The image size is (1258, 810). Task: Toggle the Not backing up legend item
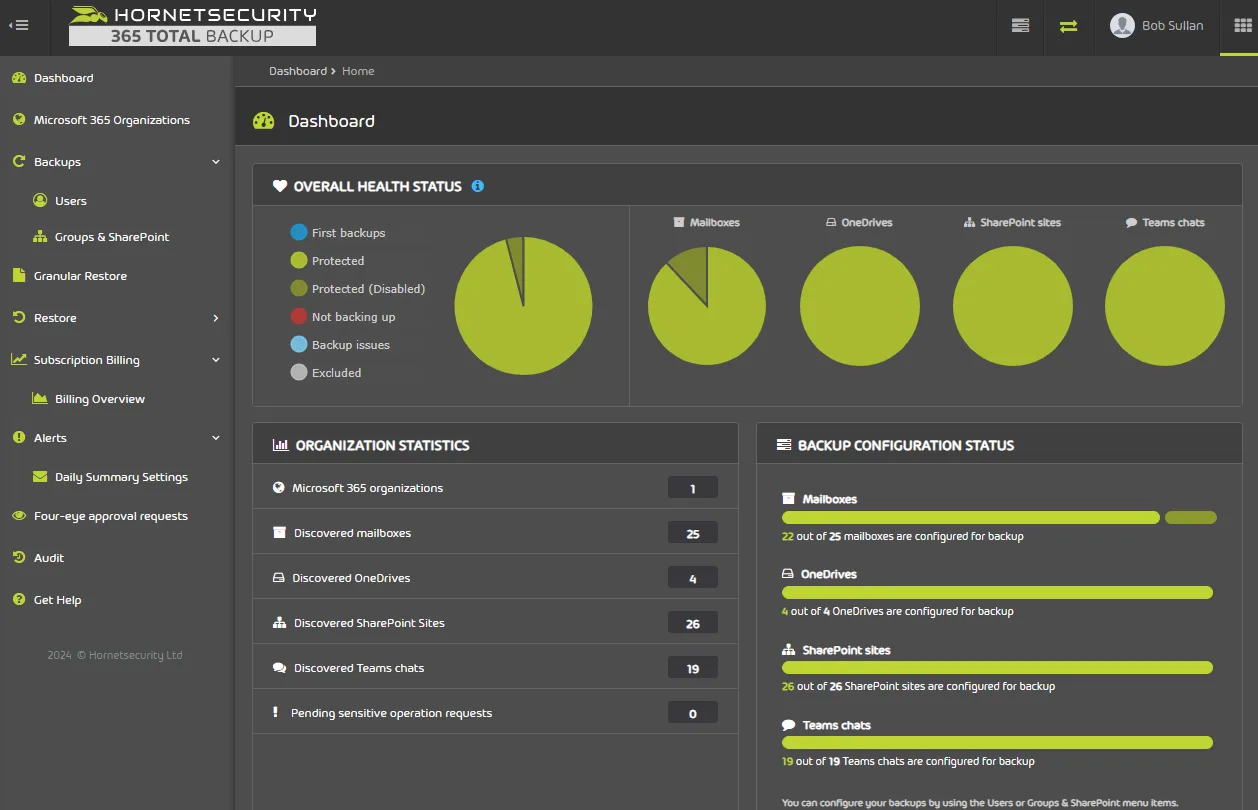343,317
